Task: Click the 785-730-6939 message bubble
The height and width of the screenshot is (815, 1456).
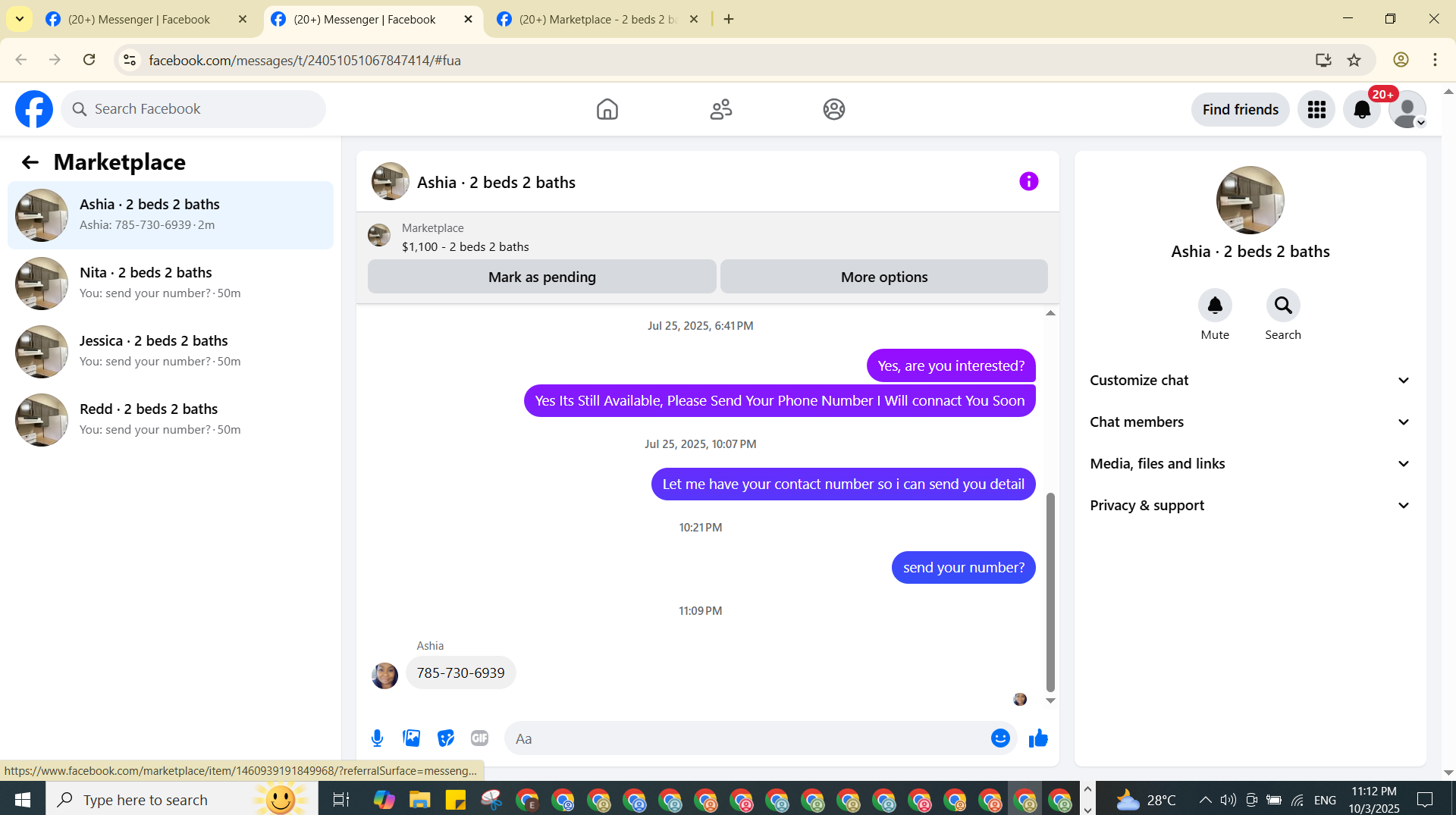Action: [461, 673]
